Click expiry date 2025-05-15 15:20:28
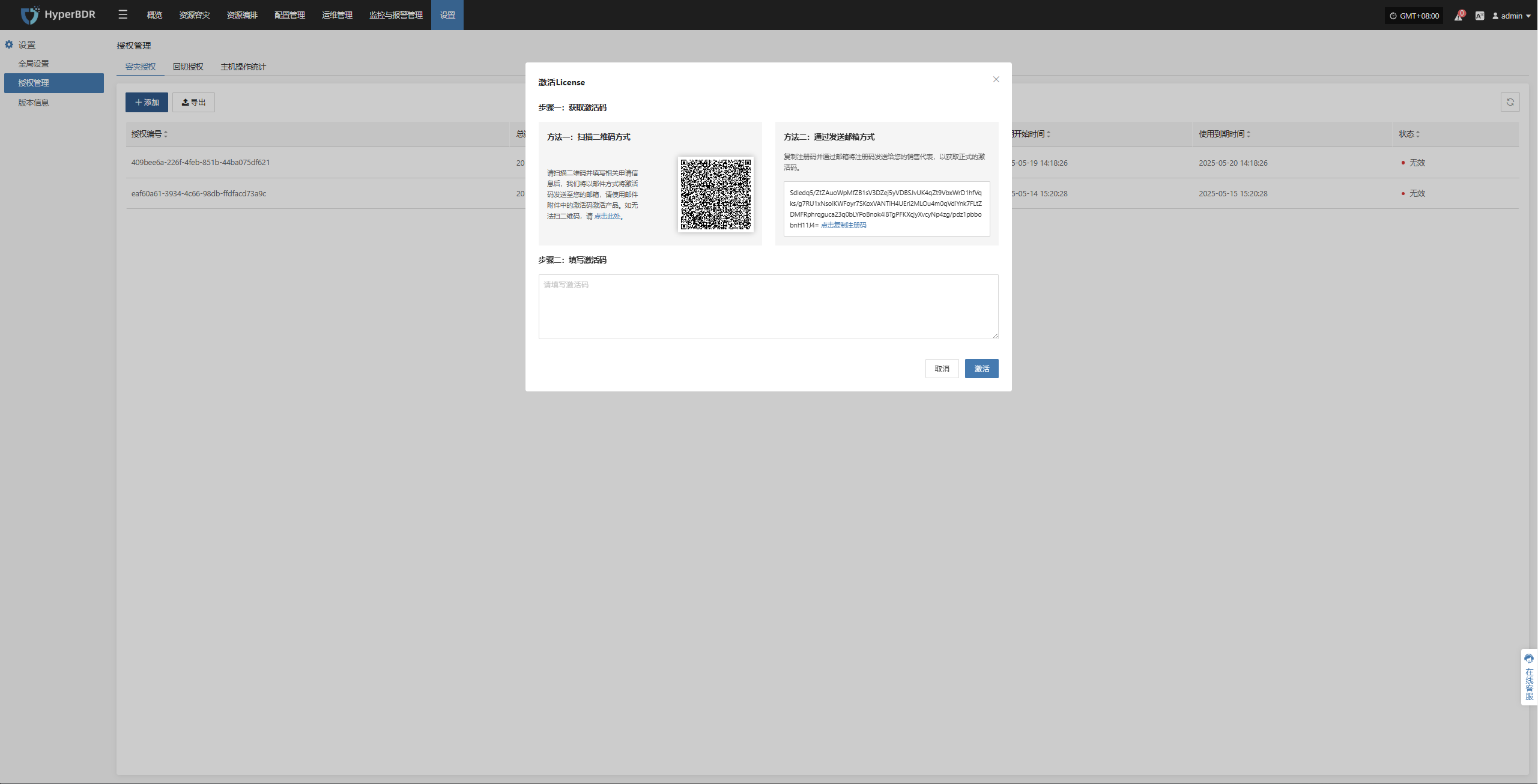This screenshot has width=1538, height=784. point(1233,193)
